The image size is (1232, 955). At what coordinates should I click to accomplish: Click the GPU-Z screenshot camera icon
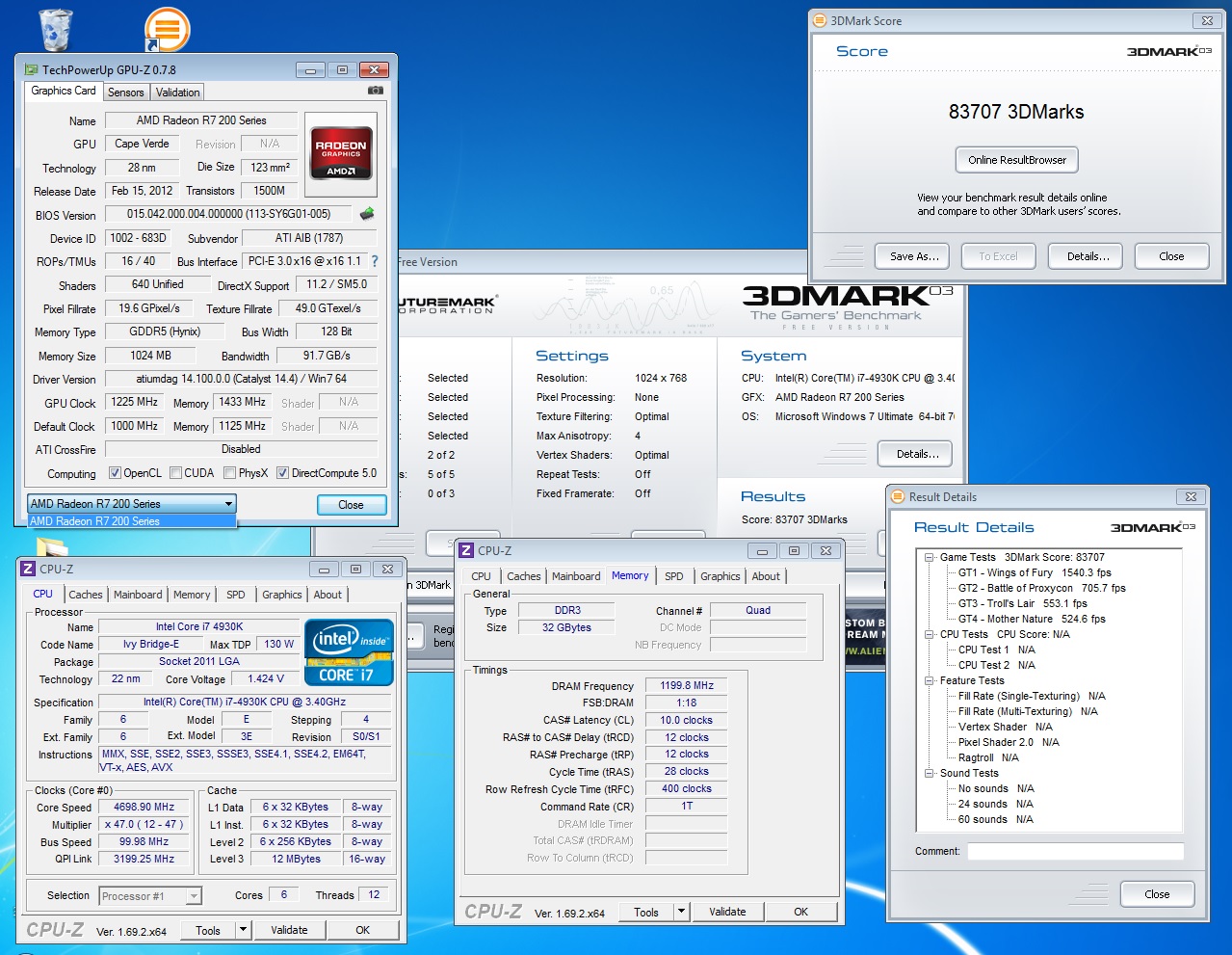tap(376, 91)
